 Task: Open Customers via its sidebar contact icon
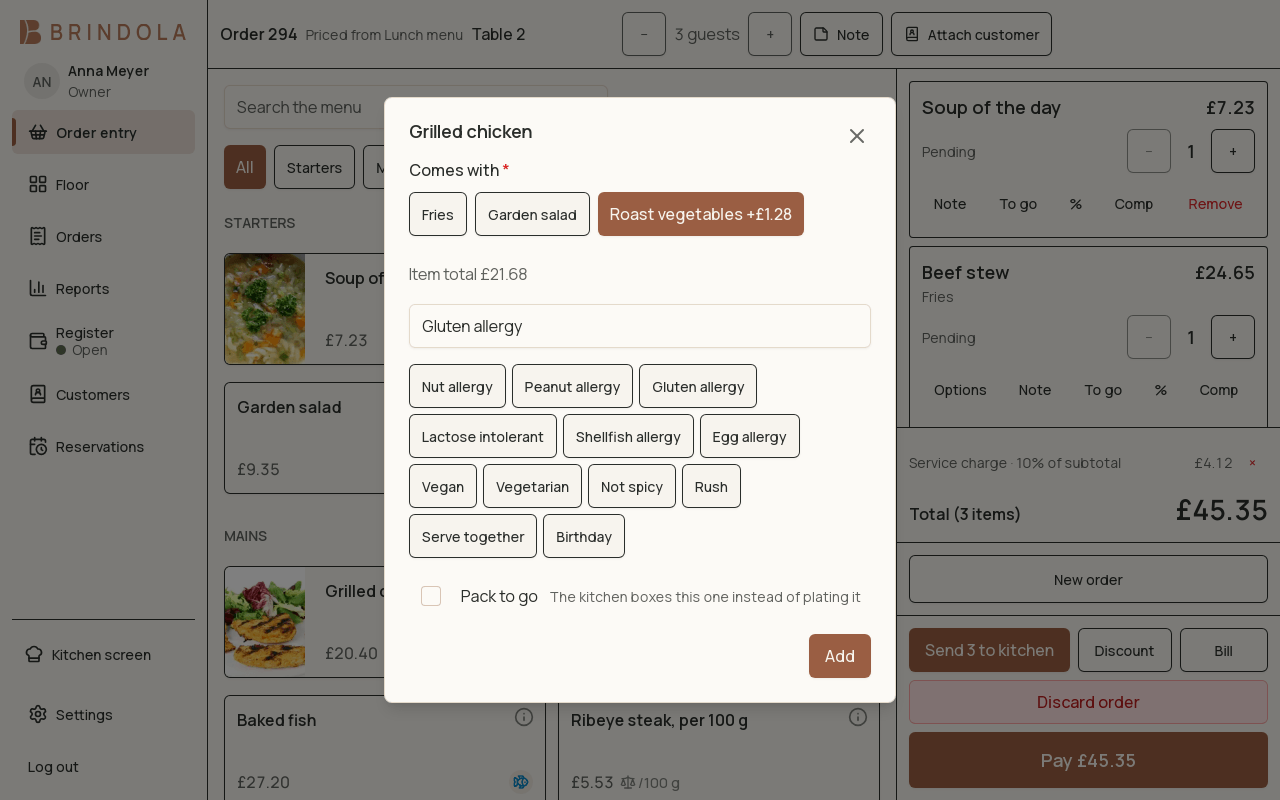[x=38, y=394]
